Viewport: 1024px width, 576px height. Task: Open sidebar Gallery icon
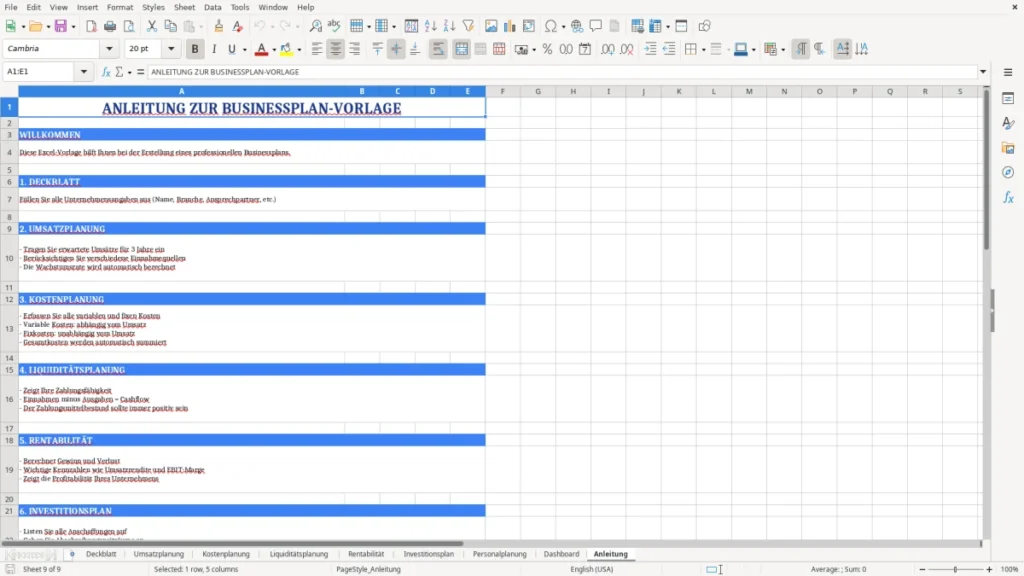(1008, 148)
